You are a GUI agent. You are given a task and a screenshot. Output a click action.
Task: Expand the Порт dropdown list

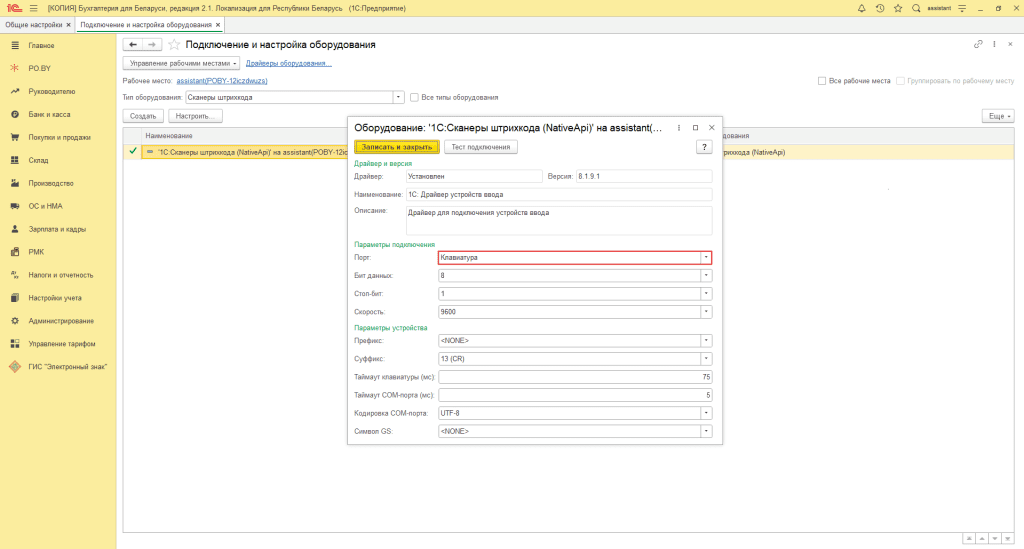coord(706,257)
